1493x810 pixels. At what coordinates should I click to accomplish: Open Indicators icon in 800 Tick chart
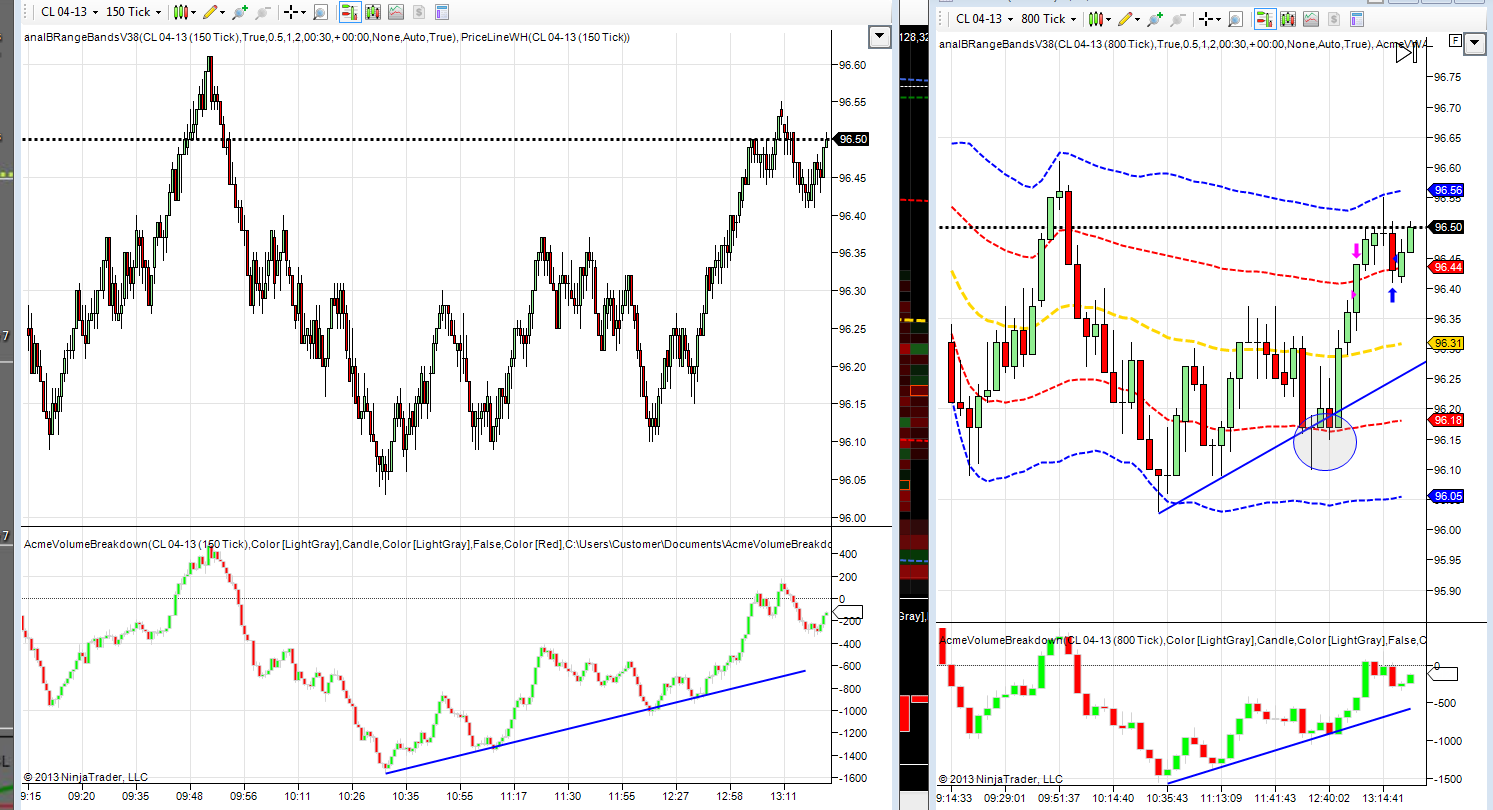(x=1311, y=18)
